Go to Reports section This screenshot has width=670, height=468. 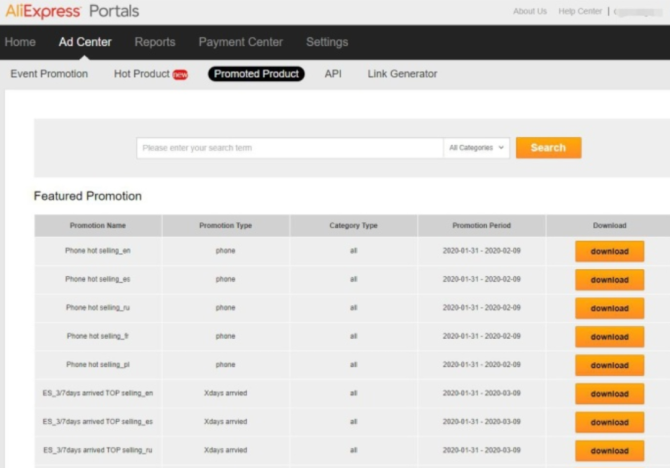tap(155, 42)
